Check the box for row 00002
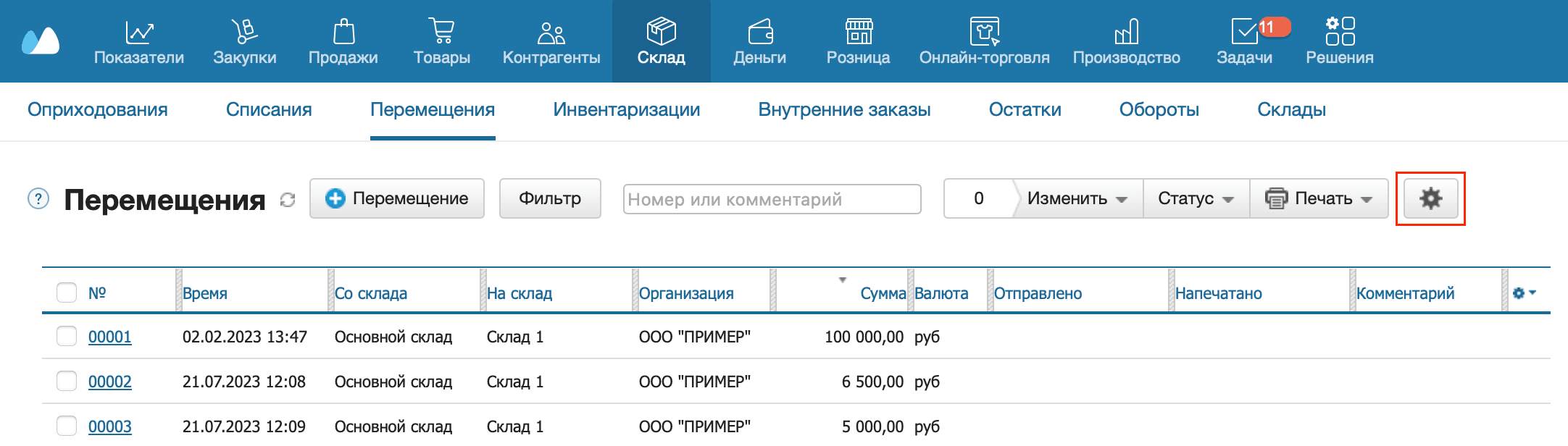1568x446 pixels. 67,381
